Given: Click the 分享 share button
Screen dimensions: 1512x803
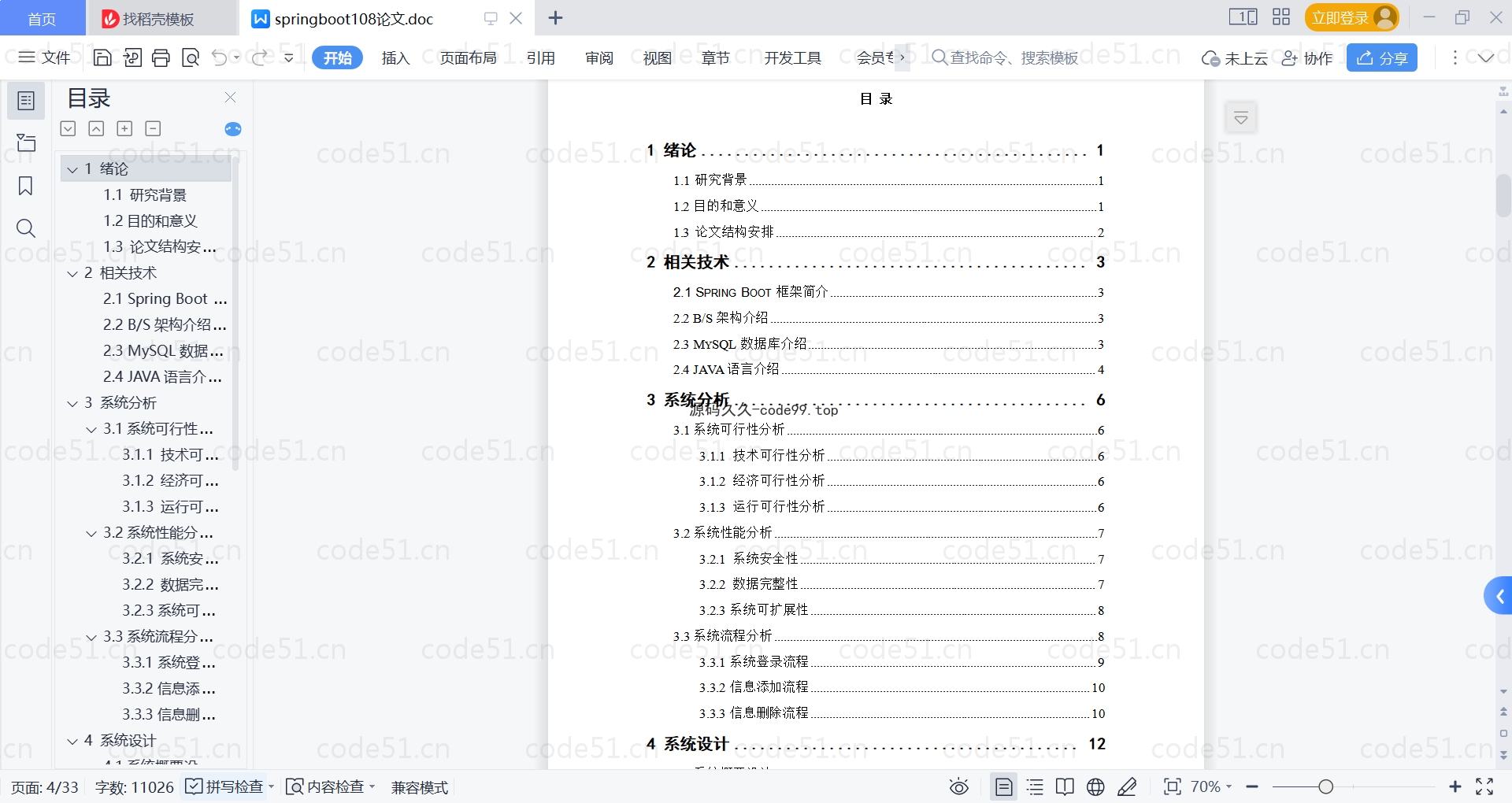Looking at the screenshot, I should coord(1382,57).
